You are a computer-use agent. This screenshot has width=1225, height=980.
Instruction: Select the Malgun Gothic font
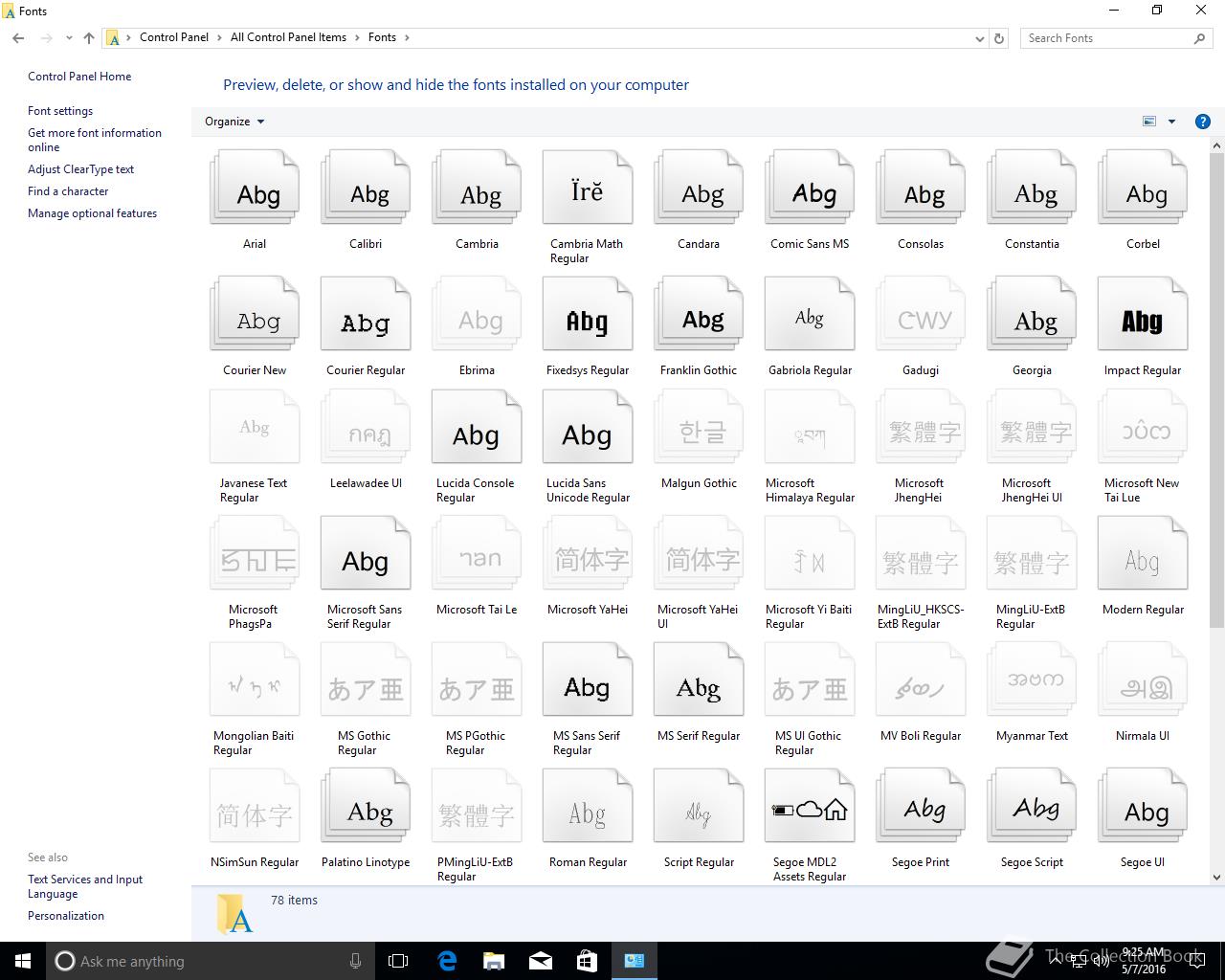click(699, 427)
